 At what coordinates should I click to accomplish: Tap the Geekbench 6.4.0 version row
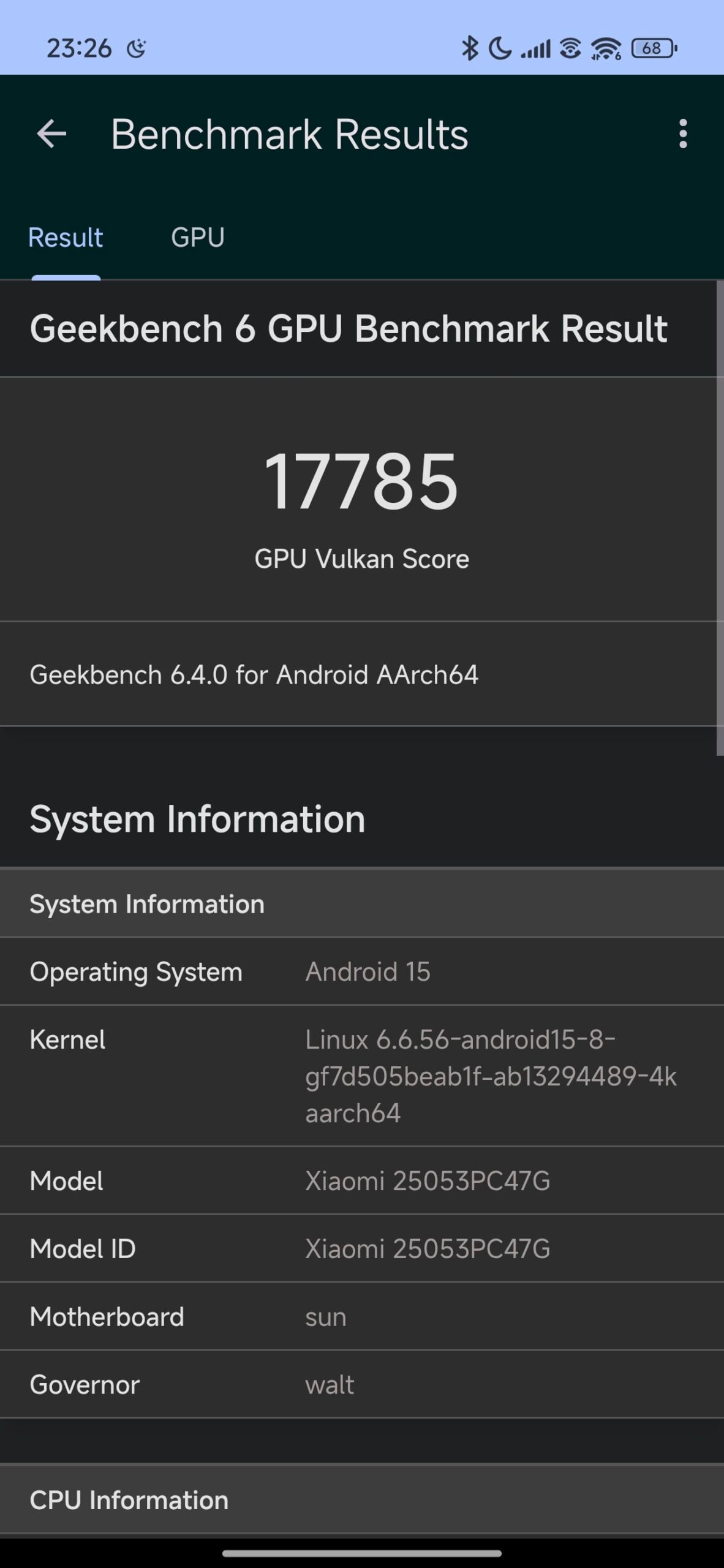tap(362, 674)
